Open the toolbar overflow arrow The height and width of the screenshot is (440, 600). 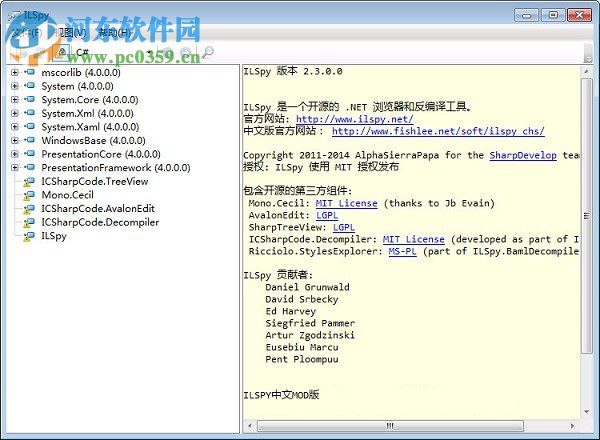pos(588,53)
